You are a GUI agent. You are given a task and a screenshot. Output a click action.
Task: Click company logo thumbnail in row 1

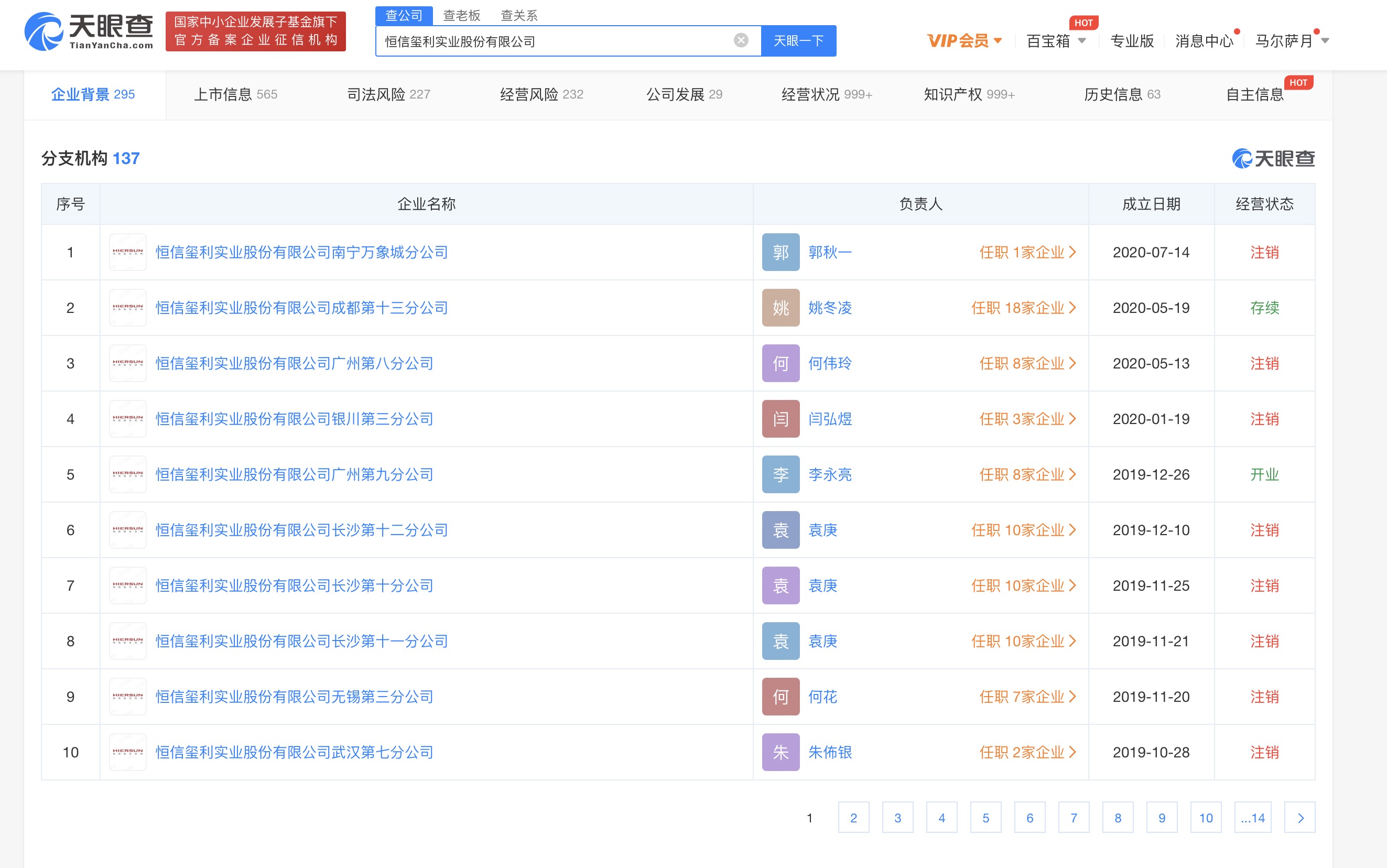[127, 252]
